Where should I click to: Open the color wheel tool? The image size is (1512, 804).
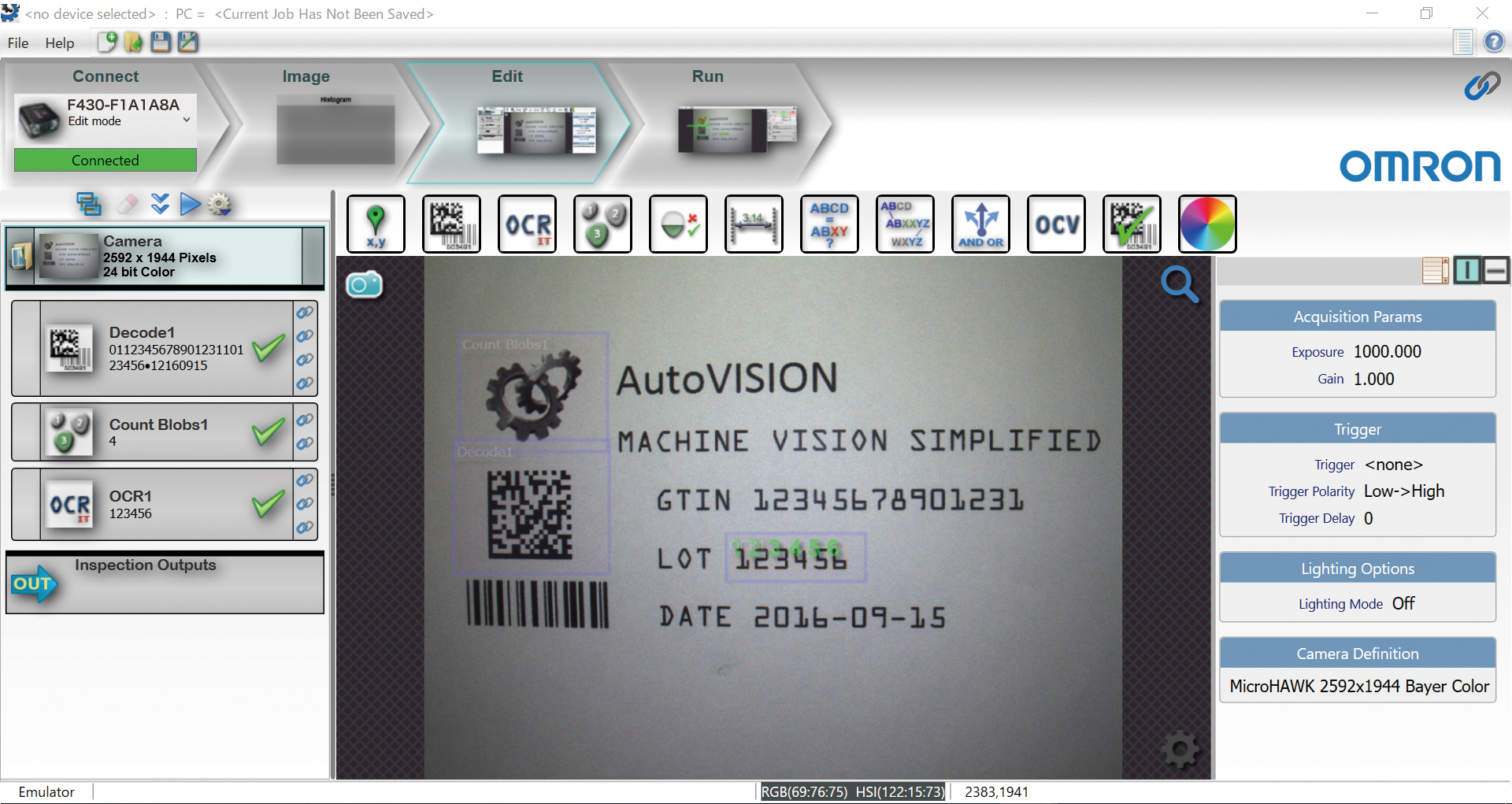[1207, 224]
